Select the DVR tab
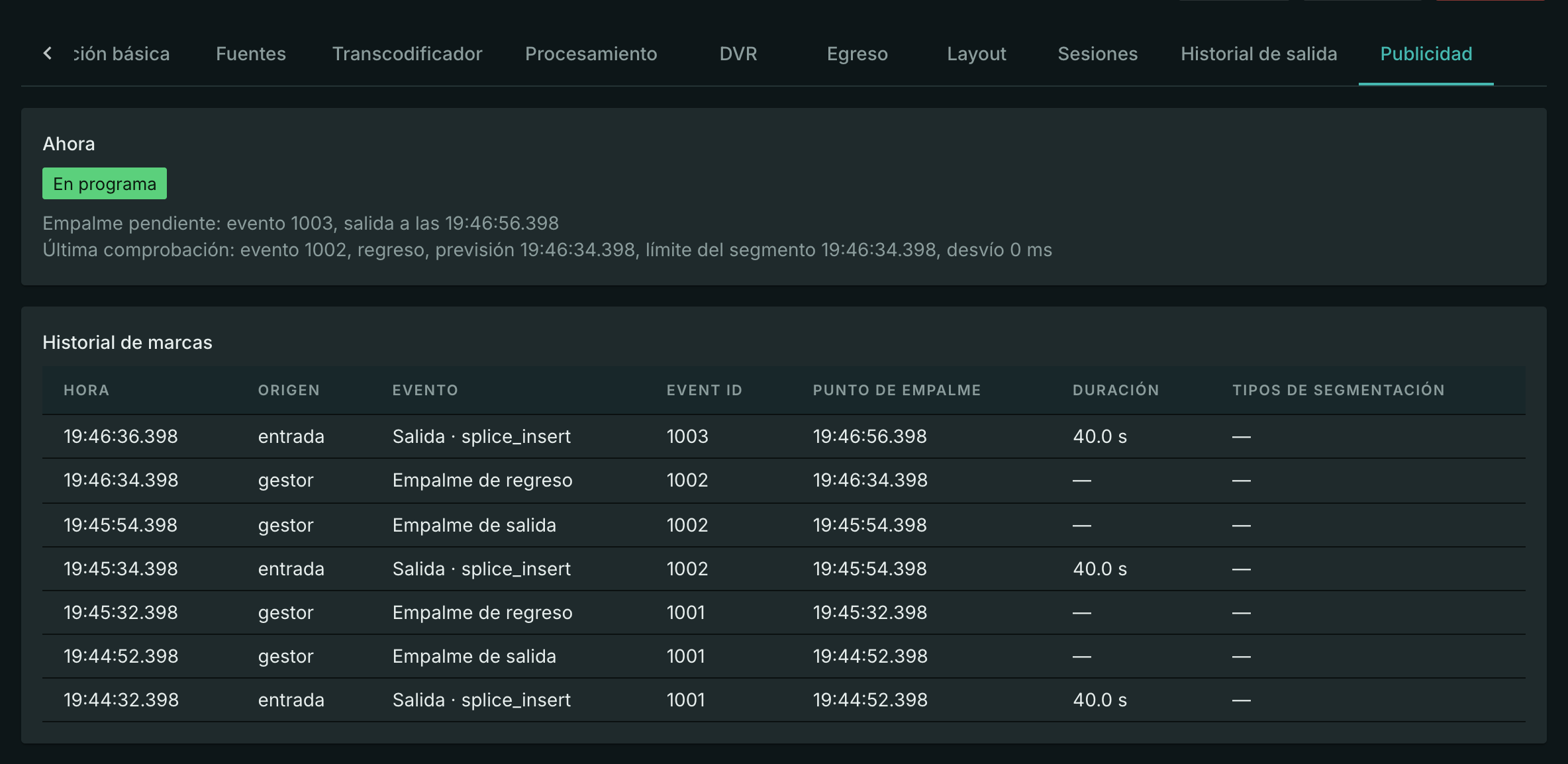 coord(738,54)
